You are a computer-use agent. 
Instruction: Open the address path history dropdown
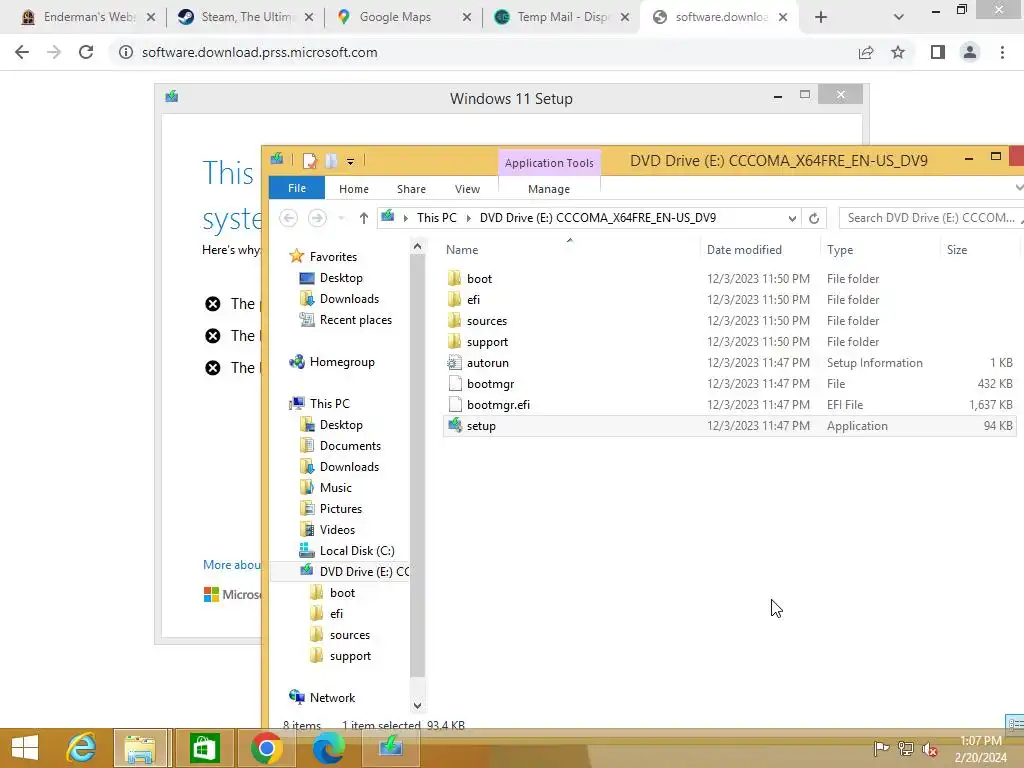pos(792,218)
